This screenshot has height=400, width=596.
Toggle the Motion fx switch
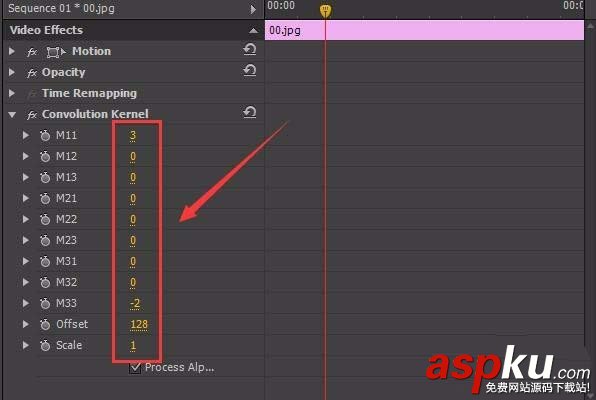pos(32,52)
